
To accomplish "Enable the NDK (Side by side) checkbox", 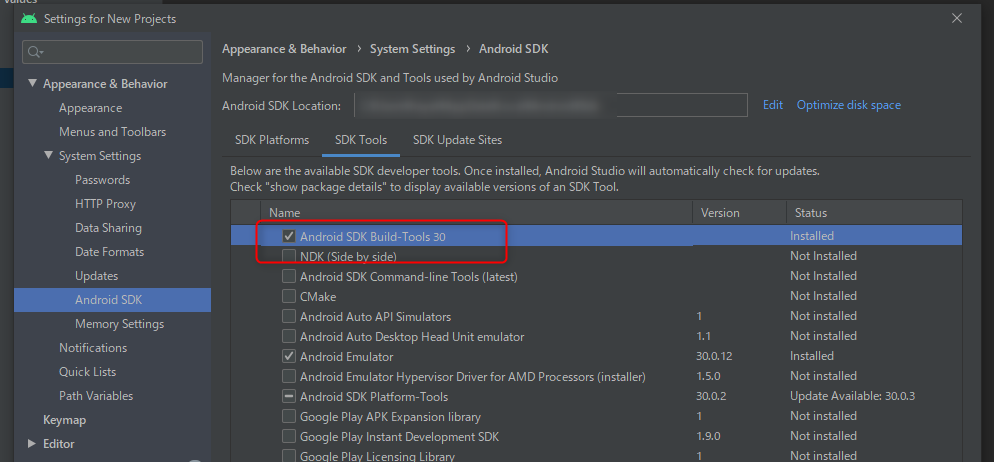I will point(289,256).
